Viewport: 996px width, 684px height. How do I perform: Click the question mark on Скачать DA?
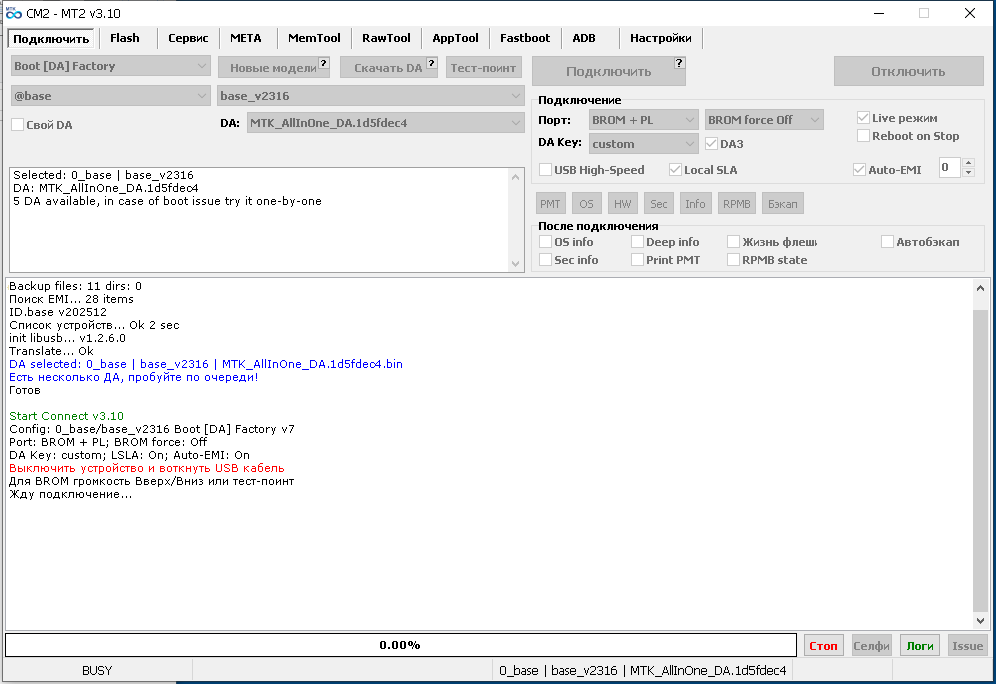(x=432, y=63)
